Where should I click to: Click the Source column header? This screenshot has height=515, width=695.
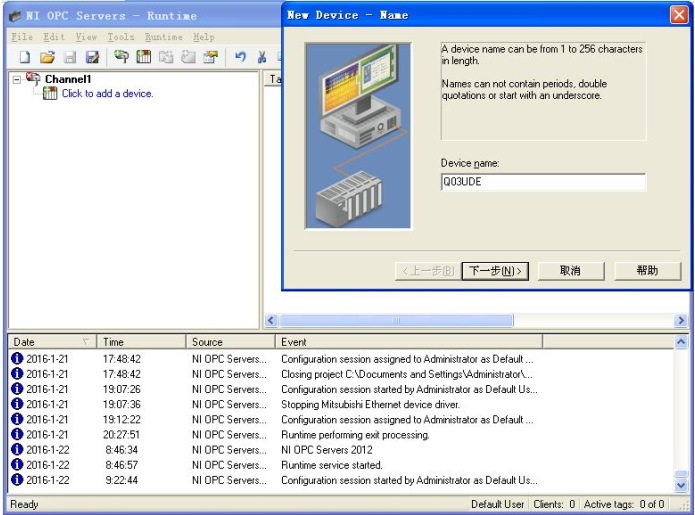(230, 342)
